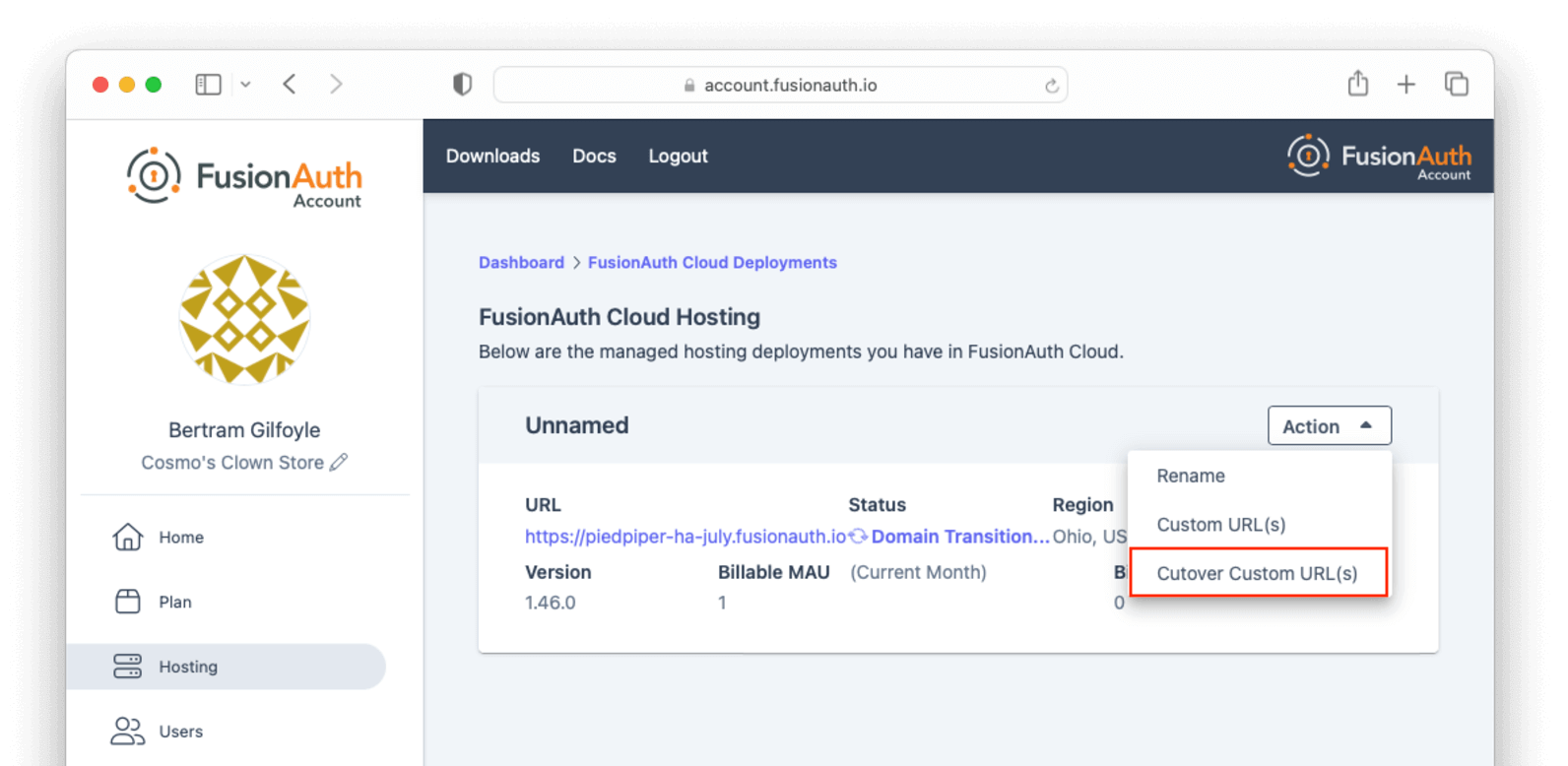Add a new tab with plus icon

(1406, 85)
